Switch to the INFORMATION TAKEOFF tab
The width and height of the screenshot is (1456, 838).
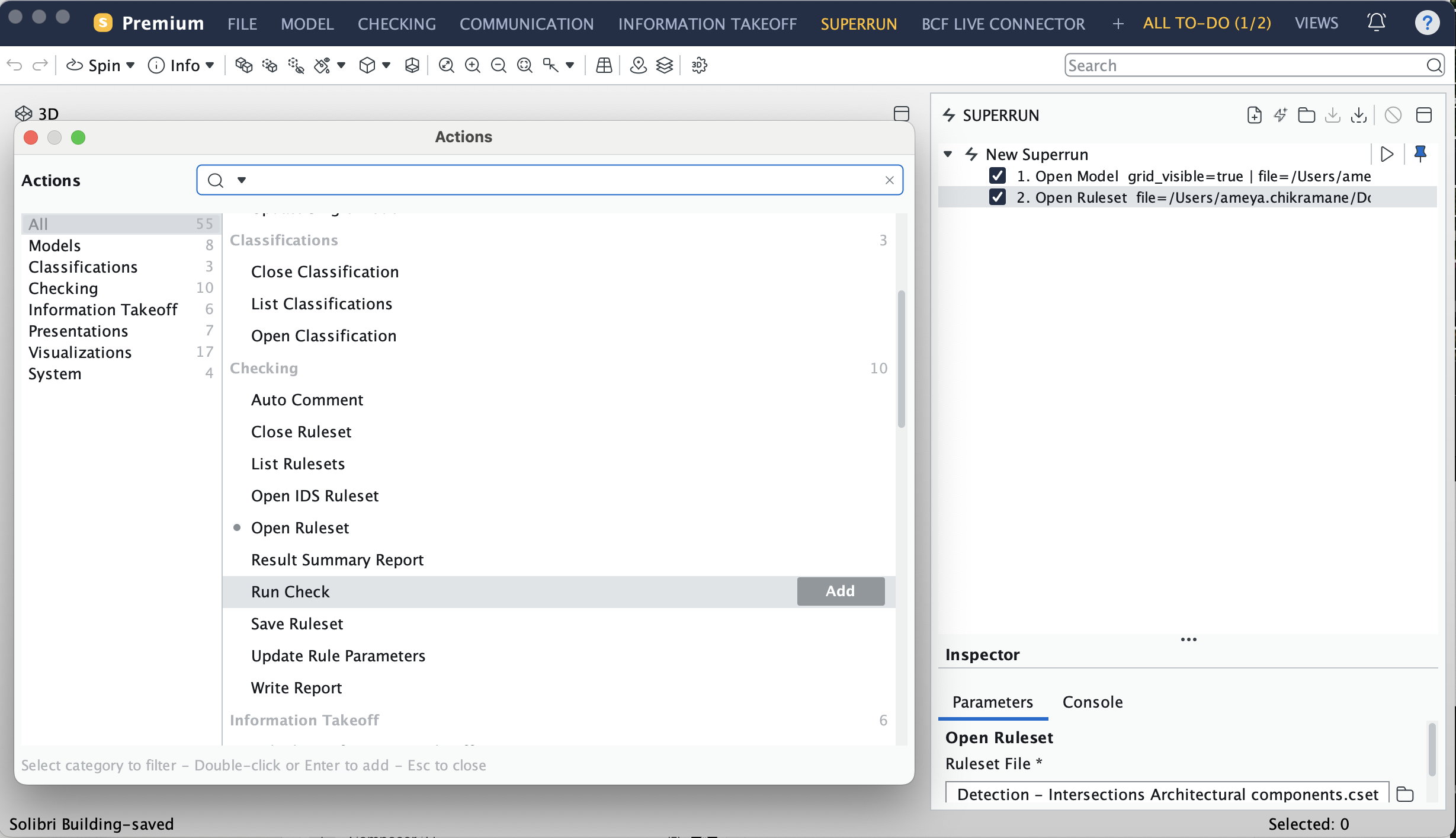[707, 24]
